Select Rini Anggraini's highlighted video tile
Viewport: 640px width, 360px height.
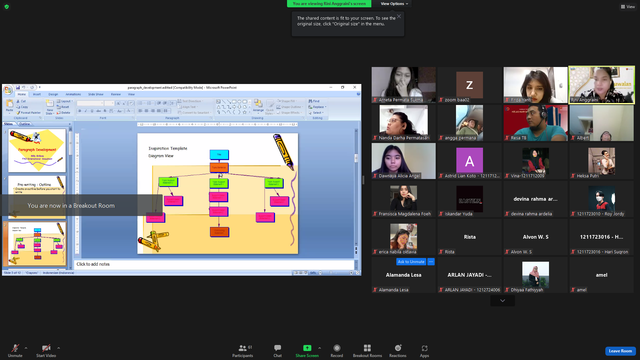tap(602, 84)
